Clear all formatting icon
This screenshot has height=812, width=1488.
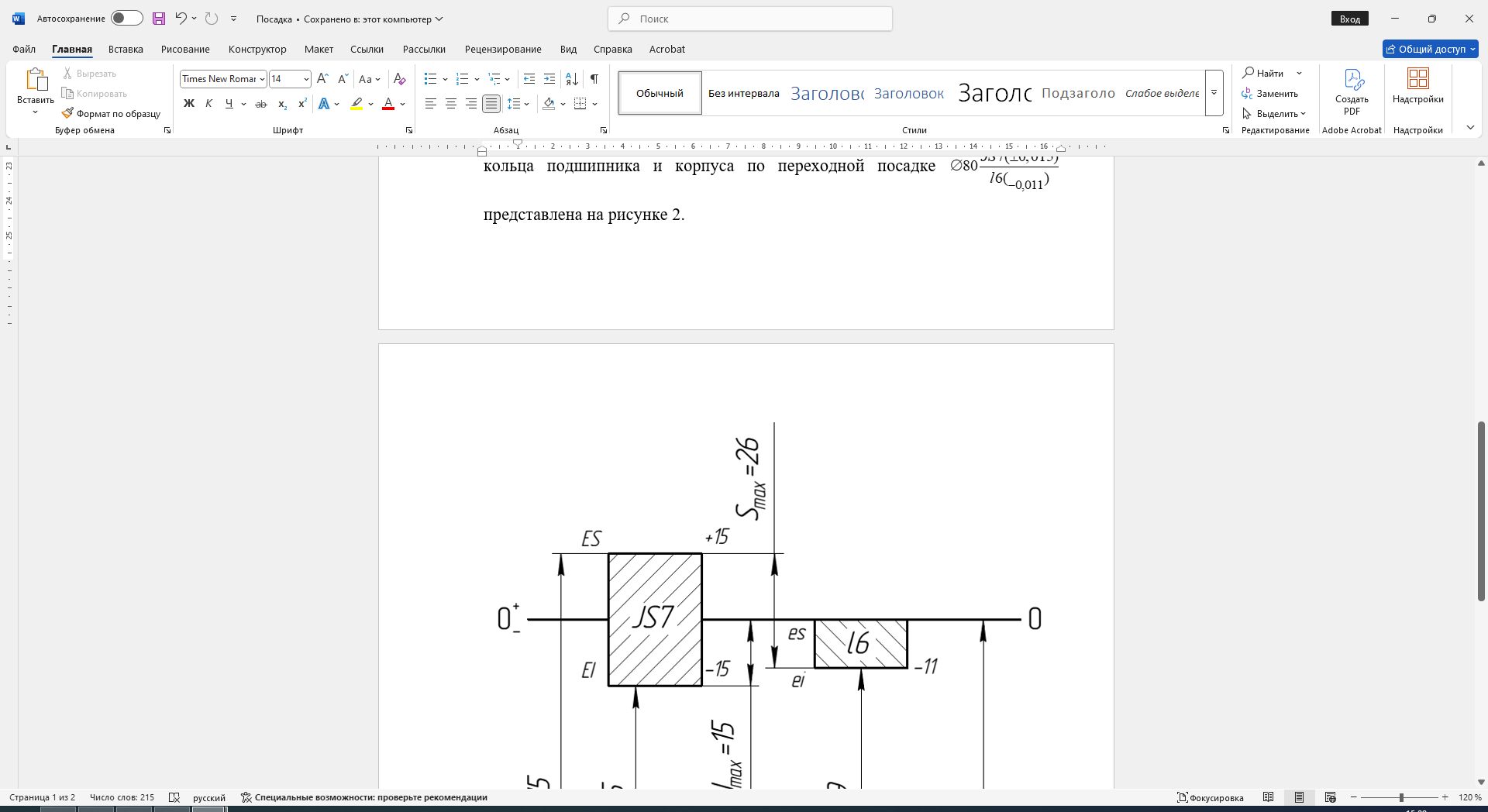click(x=400, y=79)
